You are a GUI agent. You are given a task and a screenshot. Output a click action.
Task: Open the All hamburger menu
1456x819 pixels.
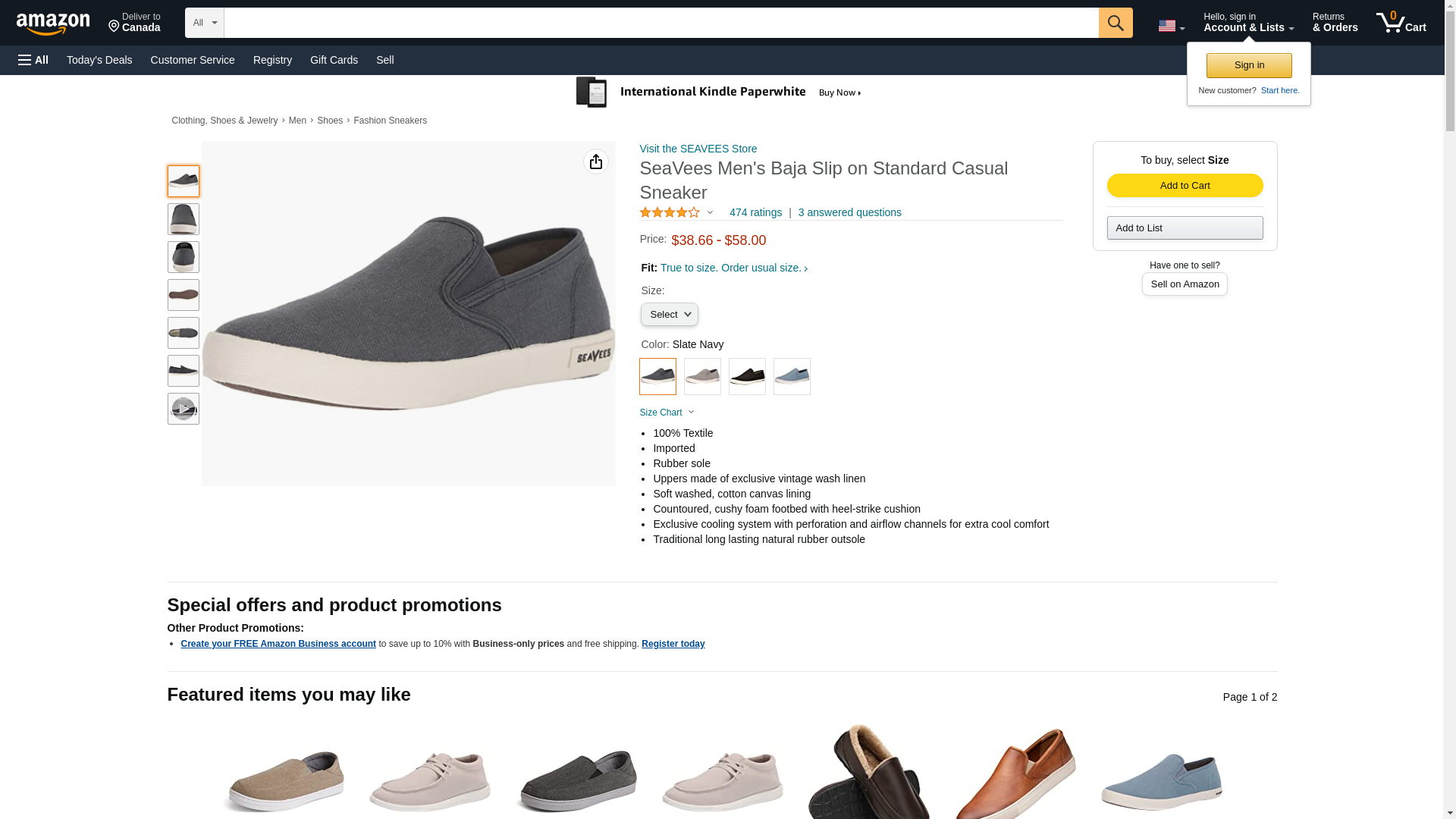pyautogui.click(x=33, y=60)
